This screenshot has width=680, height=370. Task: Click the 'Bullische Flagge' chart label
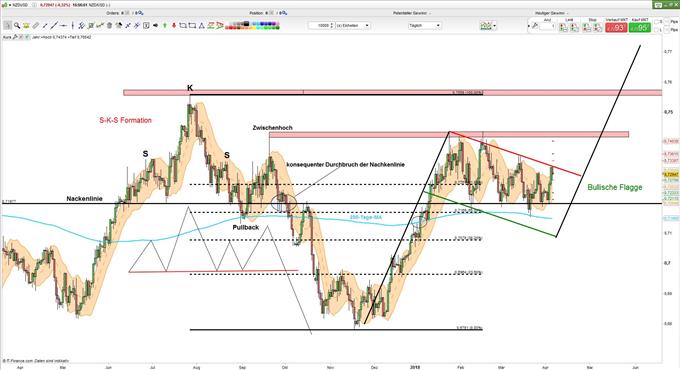point(615,187)
